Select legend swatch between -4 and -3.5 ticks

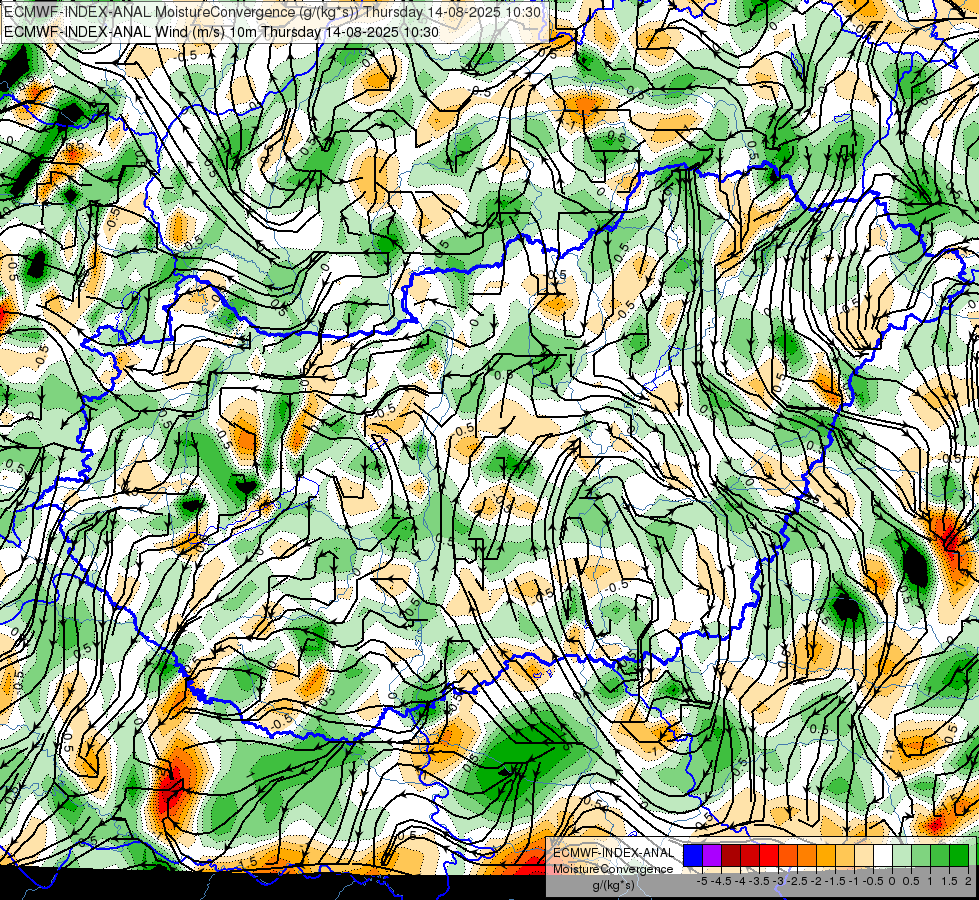[750, 856]
